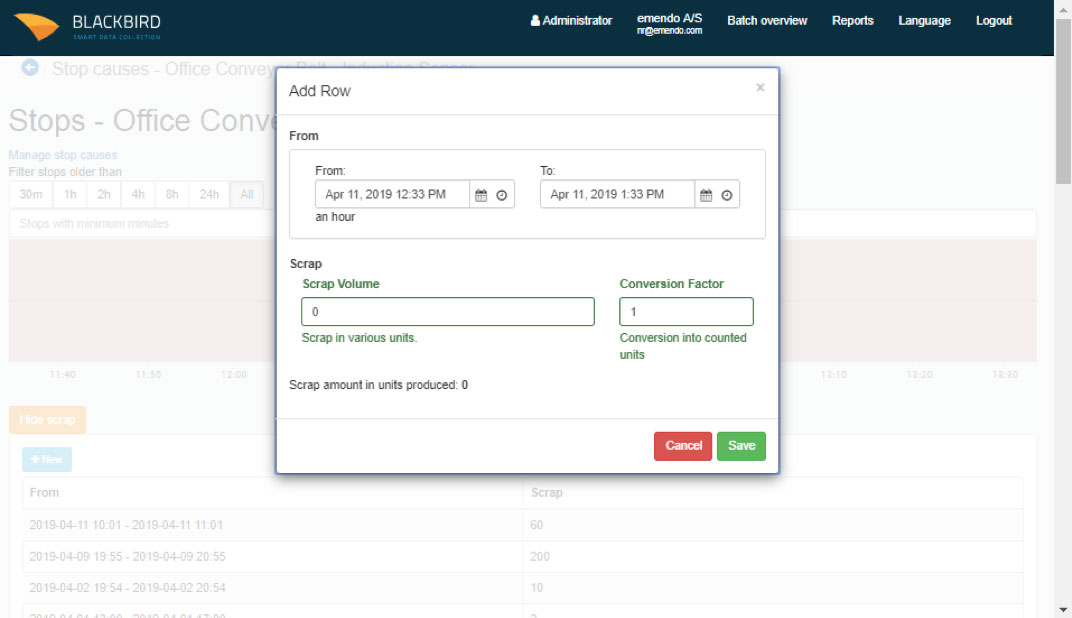Select the 8h filter
The width and height of the screenshot is (1072, 618).
click(172, 195)
